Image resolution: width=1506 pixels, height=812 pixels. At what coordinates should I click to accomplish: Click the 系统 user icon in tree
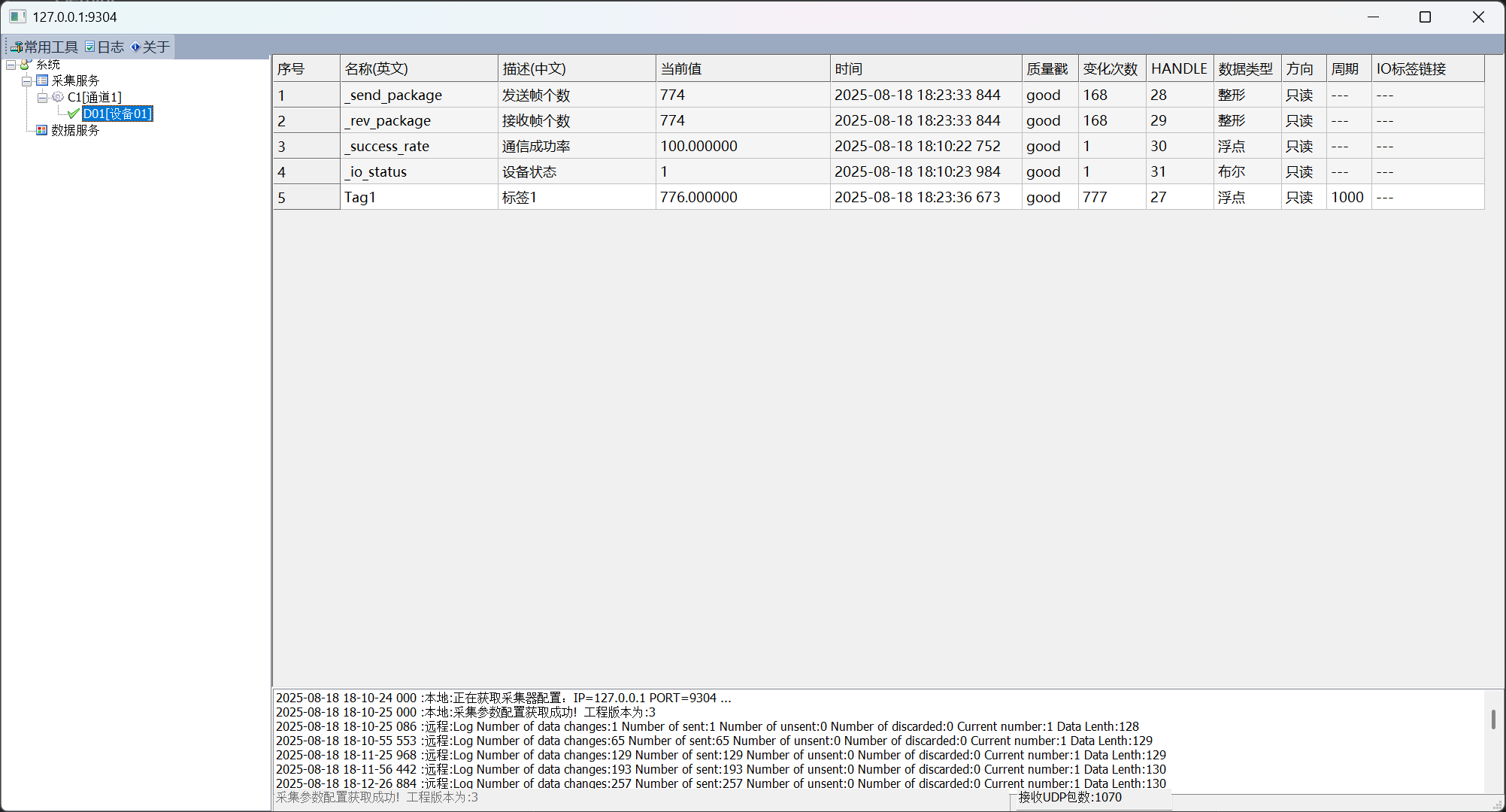pyautogui.click(x=26, y=65)
